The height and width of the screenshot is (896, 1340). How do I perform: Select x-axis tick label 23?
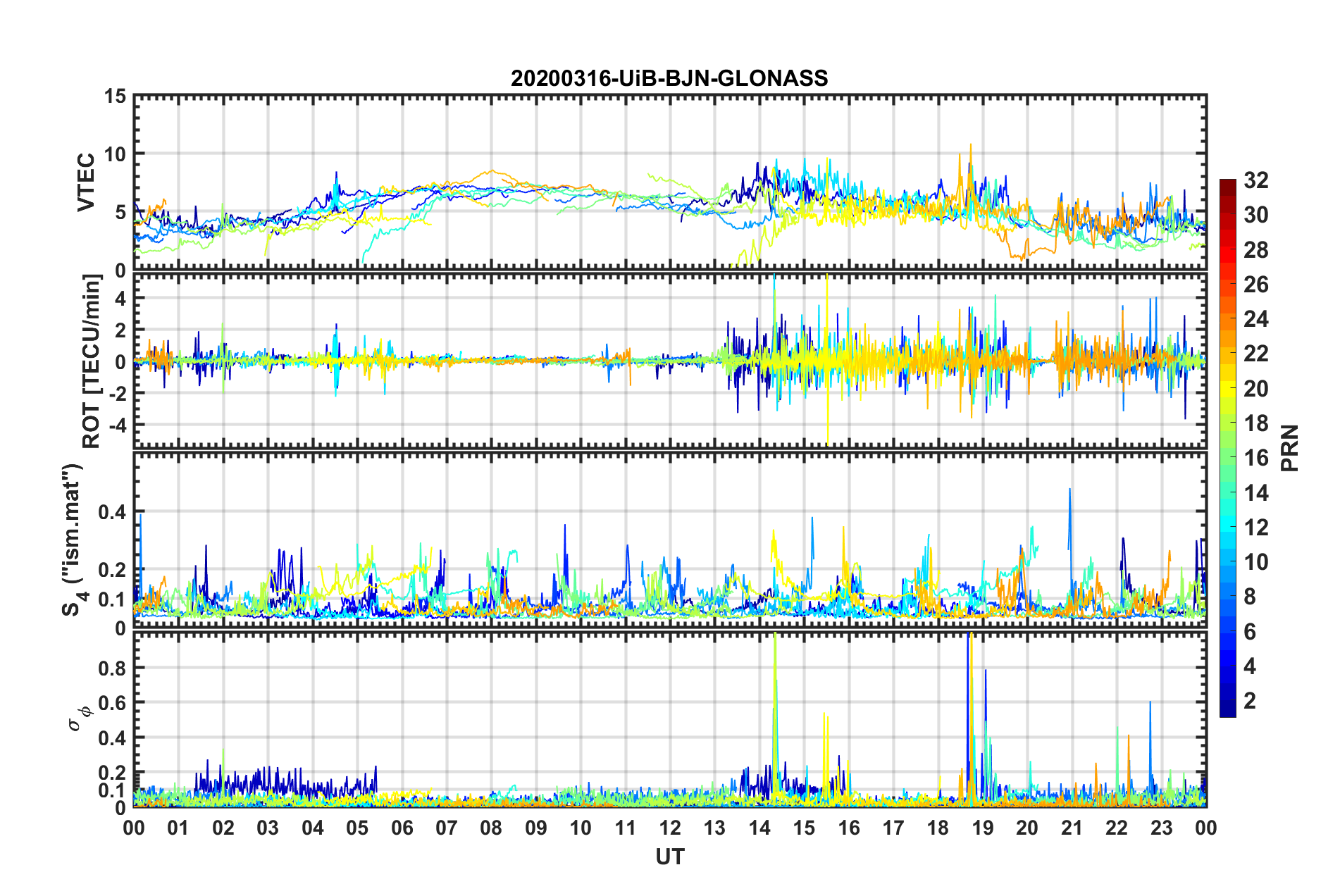(1162, 828)
